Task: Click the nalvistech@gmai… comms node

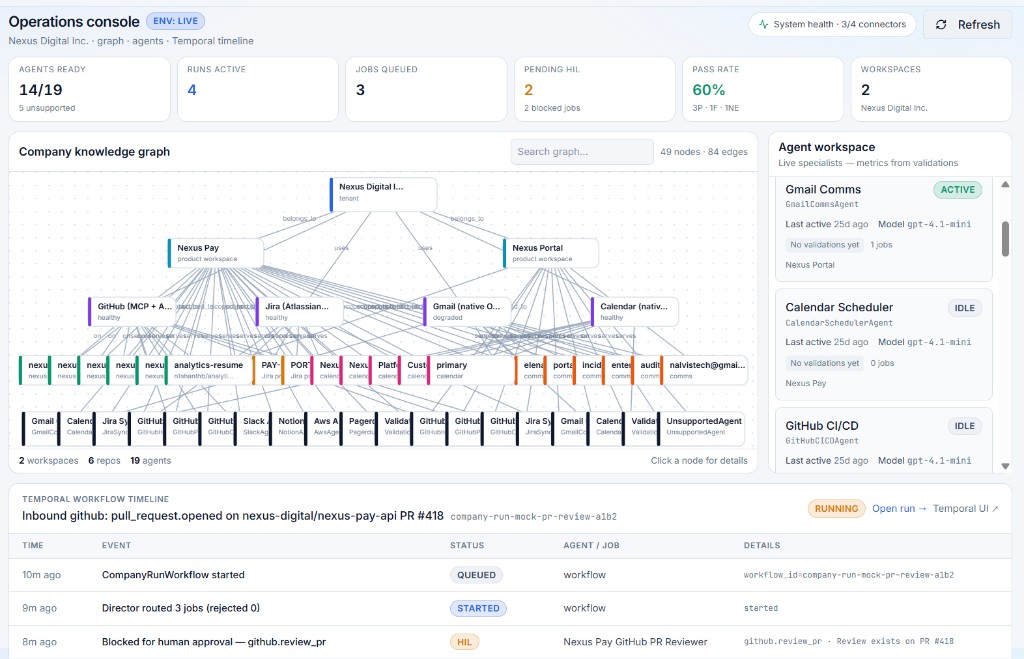Action: coord(704,370)
